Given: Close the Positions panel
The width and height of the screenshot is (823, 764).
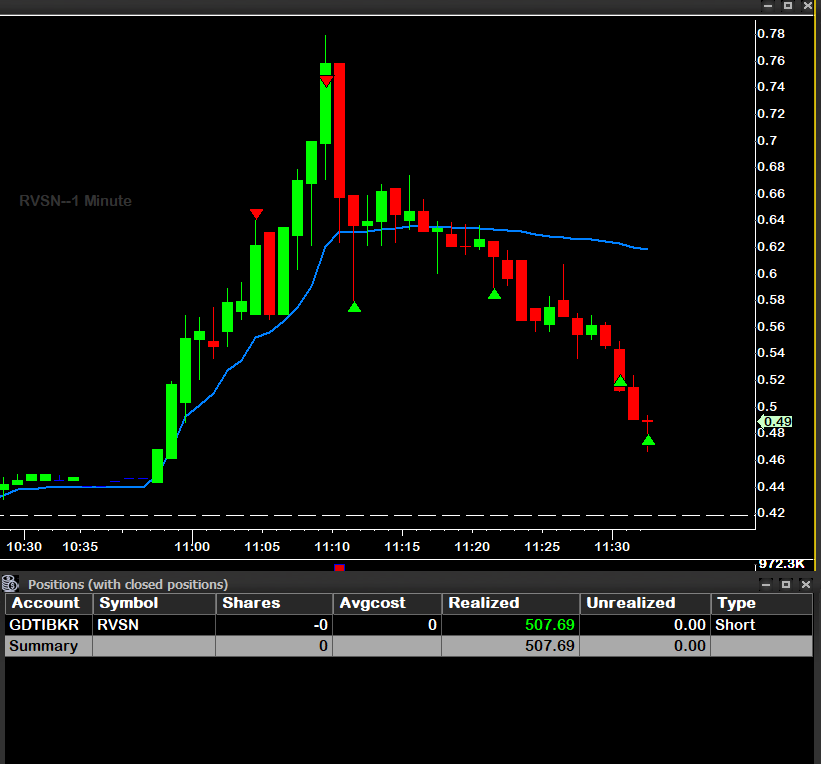Looking at the screenshot, I should pos(806,585).
